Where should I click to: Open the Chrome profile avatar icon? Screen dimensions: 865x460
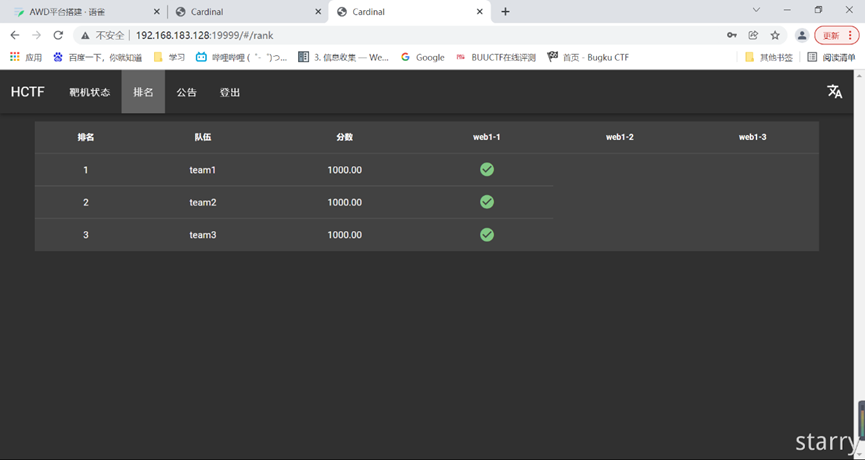[802, 35]
